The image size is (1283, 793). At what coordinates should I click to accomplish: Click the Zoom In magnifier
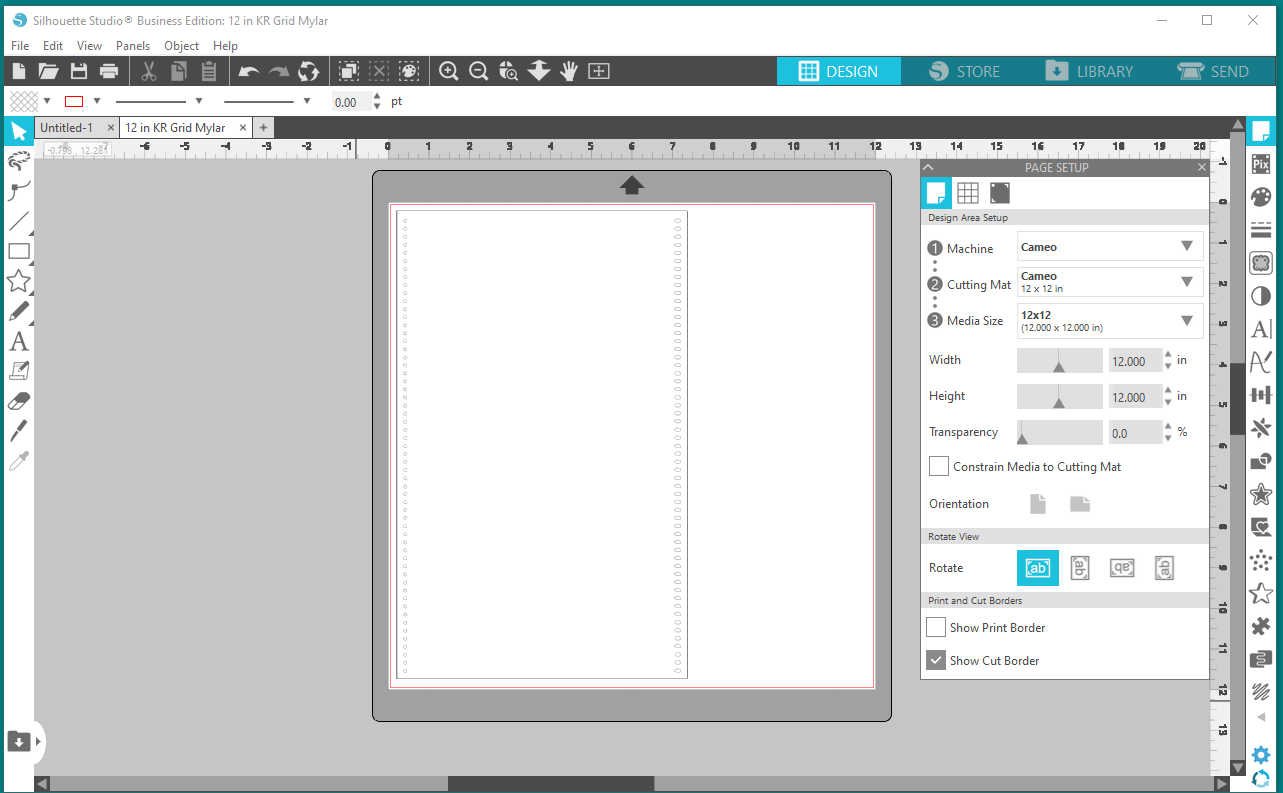[448, 70]
